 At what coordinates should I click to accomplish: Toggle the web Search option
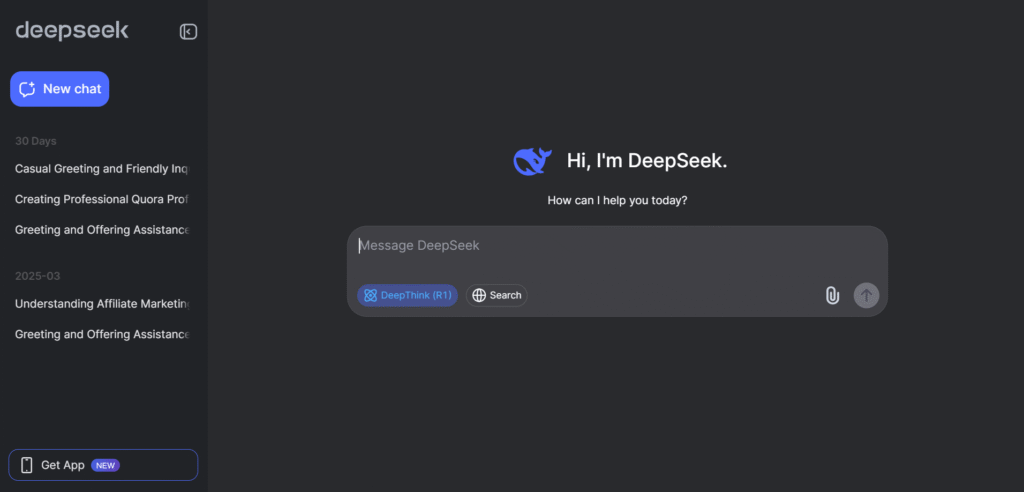tap(496, 295)
